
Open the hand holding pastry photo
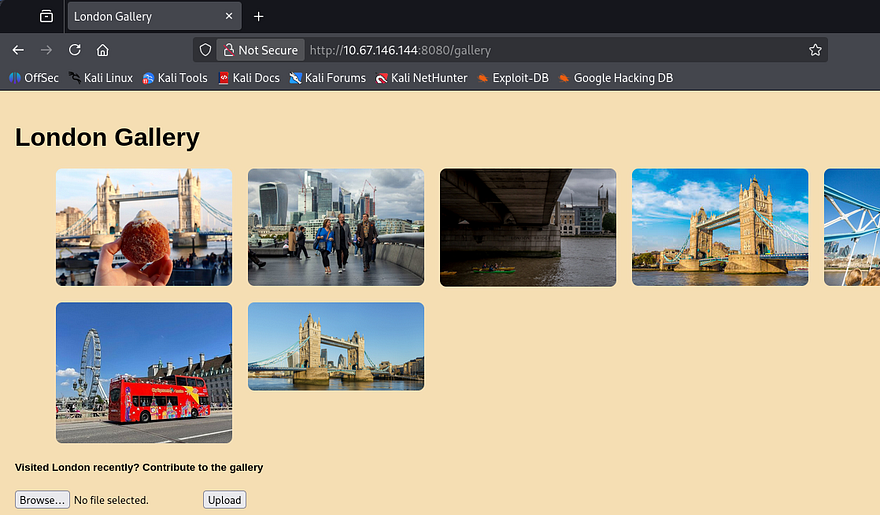click(144, 227)
